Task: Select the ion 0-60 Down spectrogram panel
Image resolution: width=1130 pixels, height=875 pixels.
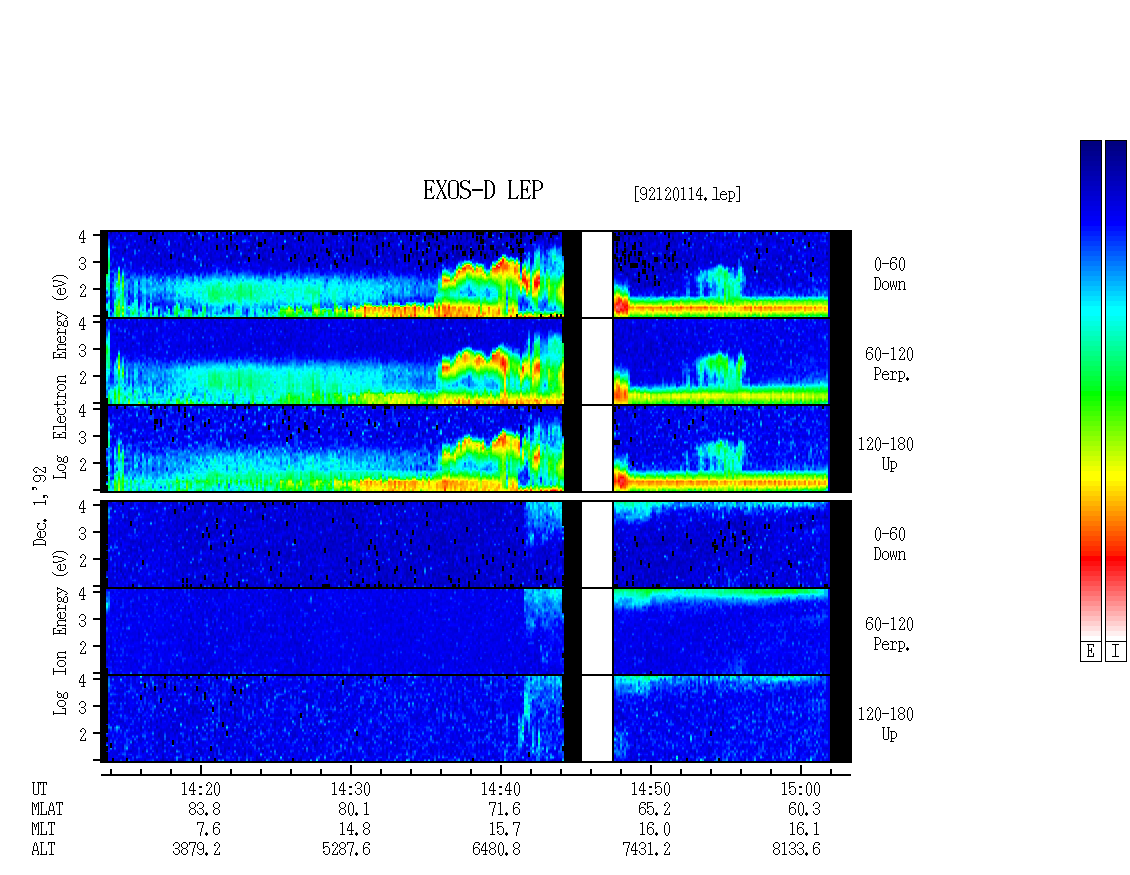Action: point(476,544)
